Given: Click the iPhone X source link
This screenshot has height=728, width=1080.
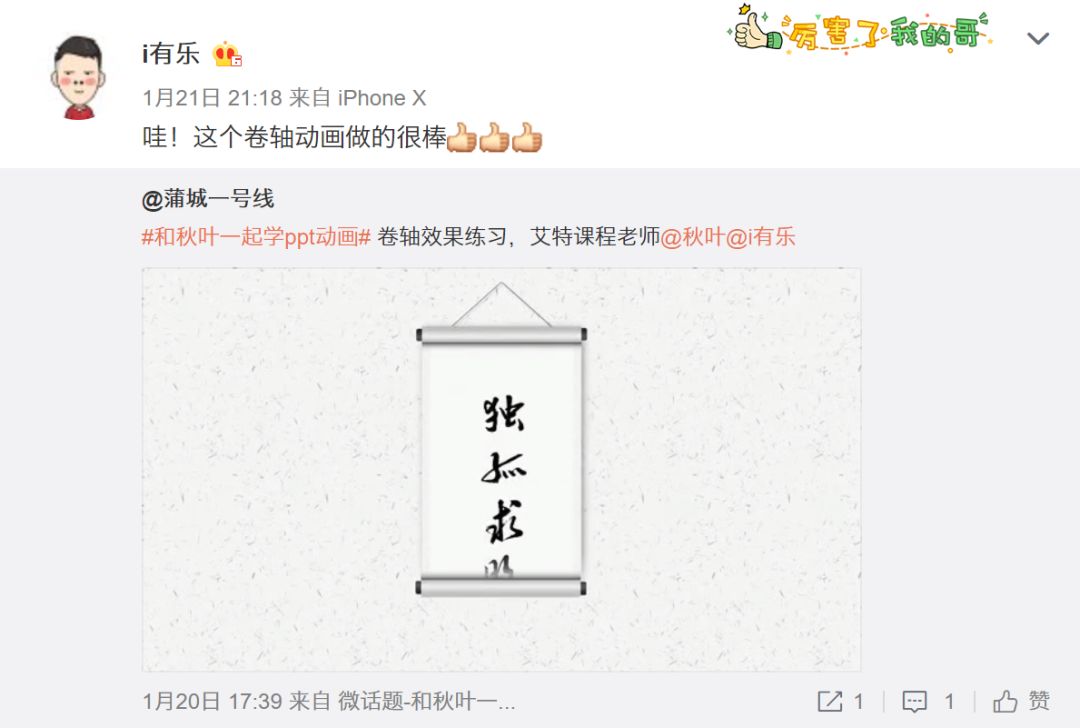Looking at the screenshot, I should click(x=382, y=98).
